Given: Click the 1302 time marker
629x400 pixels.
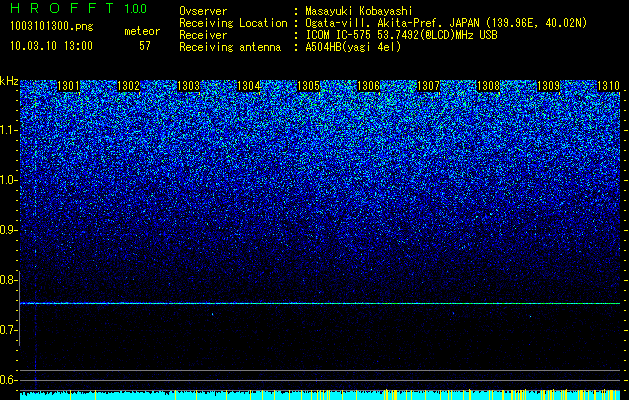Looking at the screenshot, I should pos(128,85).
